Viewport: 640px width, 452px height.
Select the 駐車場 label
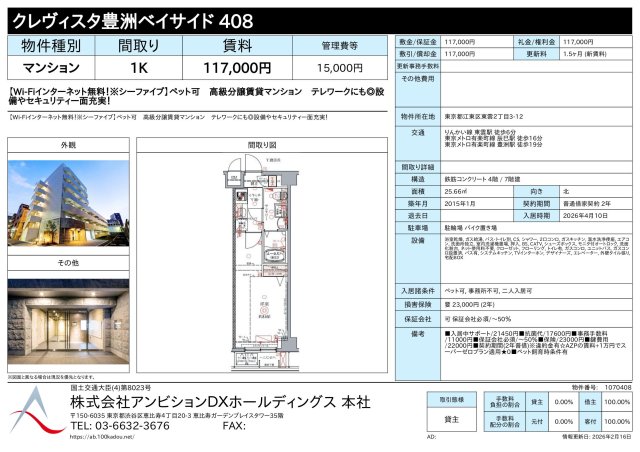pyautogui.click(x=418, y=227)
